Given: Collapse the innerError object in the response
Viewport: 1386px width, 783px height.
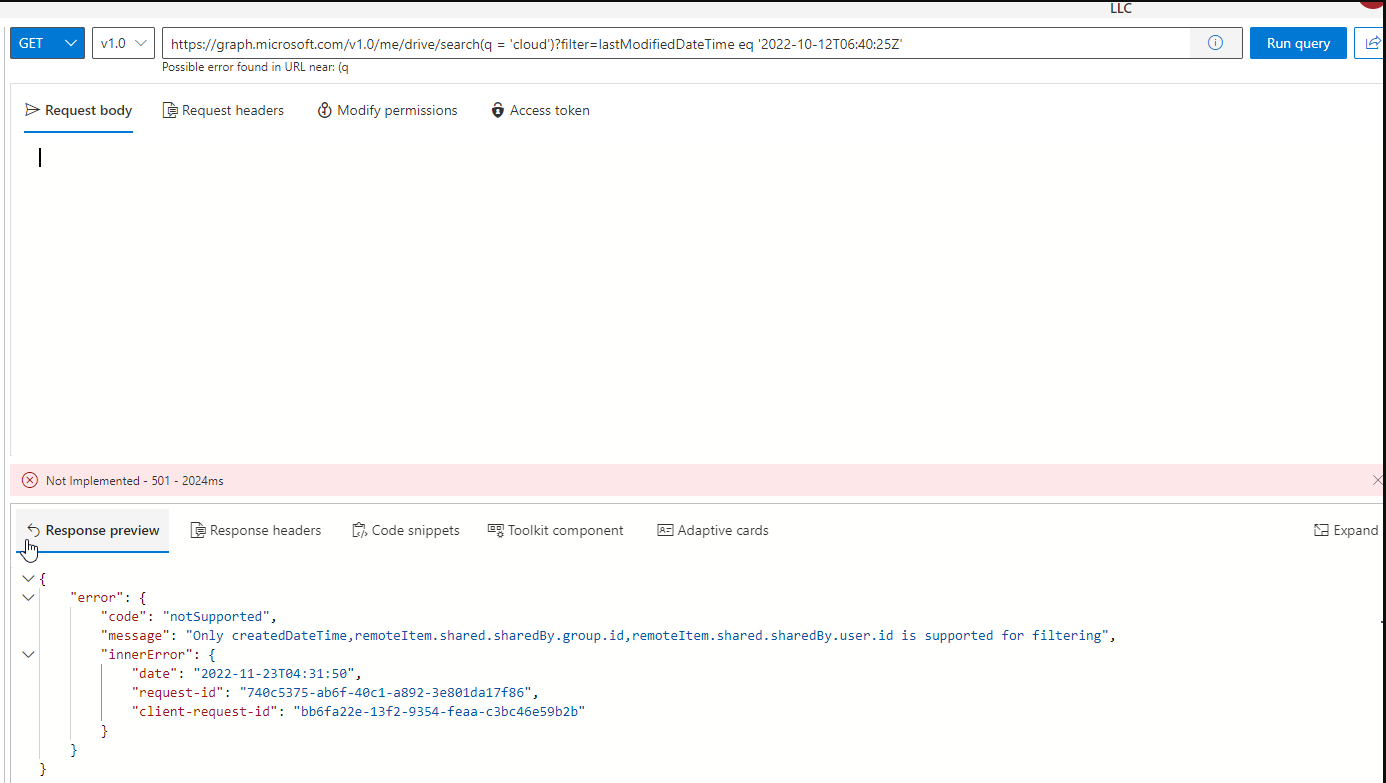Looking at the screenshot, I should (x=28, y=654).
